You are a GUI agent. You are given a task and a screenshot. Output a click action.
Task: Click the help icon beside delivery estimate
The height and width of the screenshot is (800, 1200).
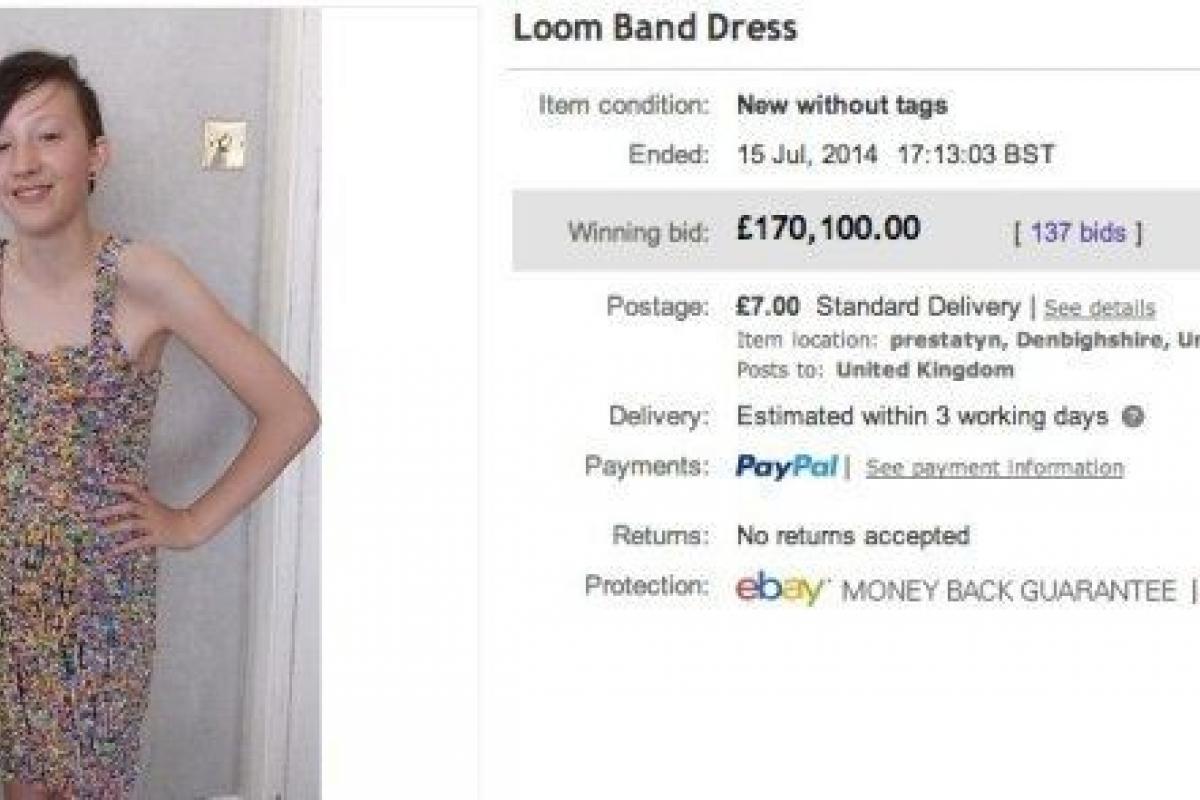[1132, 417]
